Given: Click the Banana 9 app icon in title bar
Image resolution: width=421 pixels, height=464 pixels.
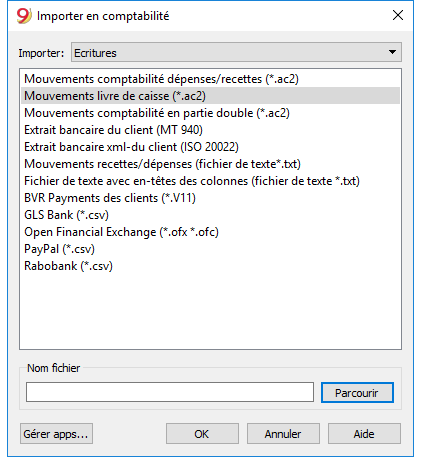Looking at the screenshot, I should [x=24, y=16].
